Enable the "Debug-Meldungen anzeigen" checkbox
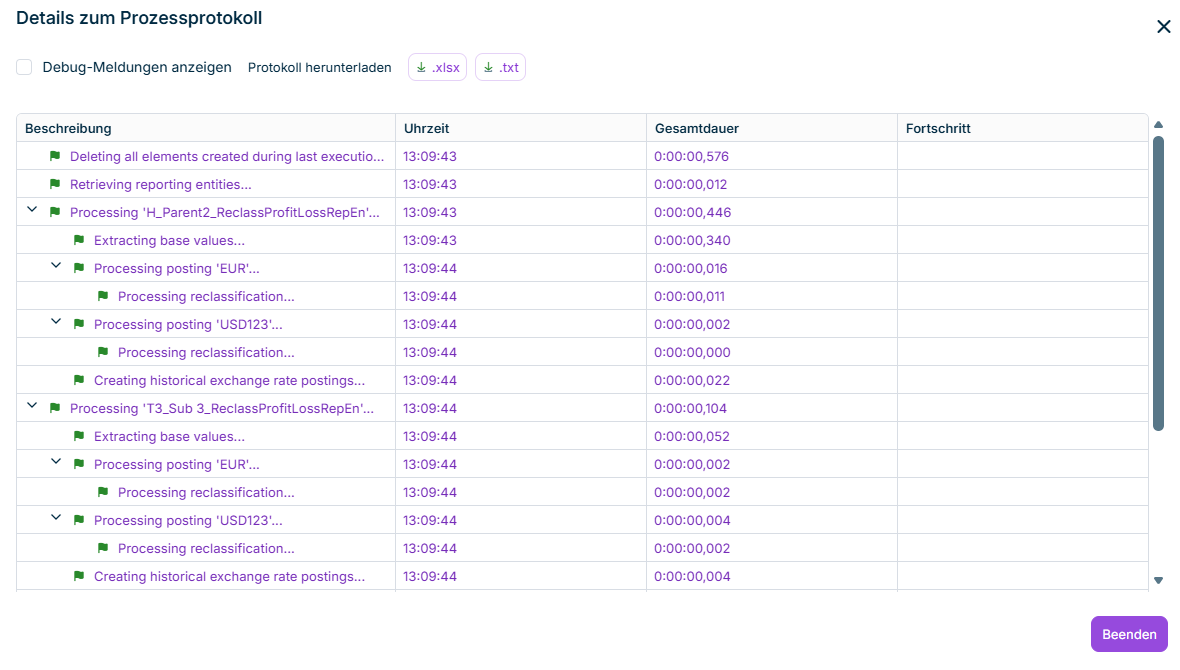Viewport: 1180px width, 670px height. click(x=24, y=67)
